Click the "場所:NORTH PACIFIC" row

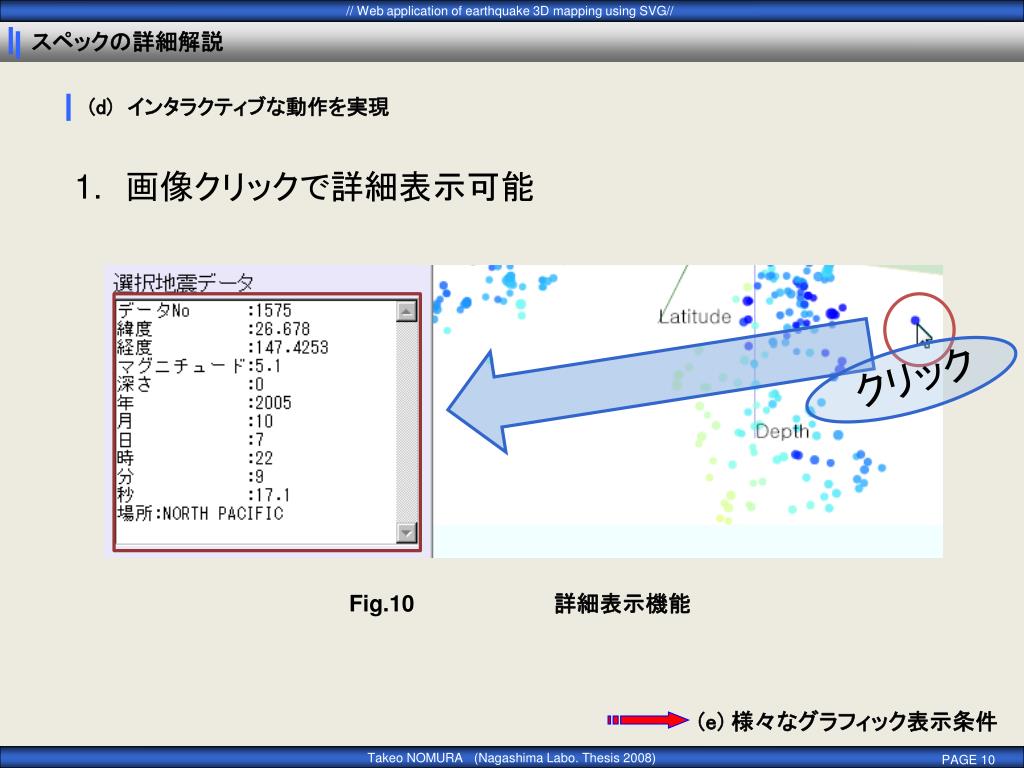[200, 513]
